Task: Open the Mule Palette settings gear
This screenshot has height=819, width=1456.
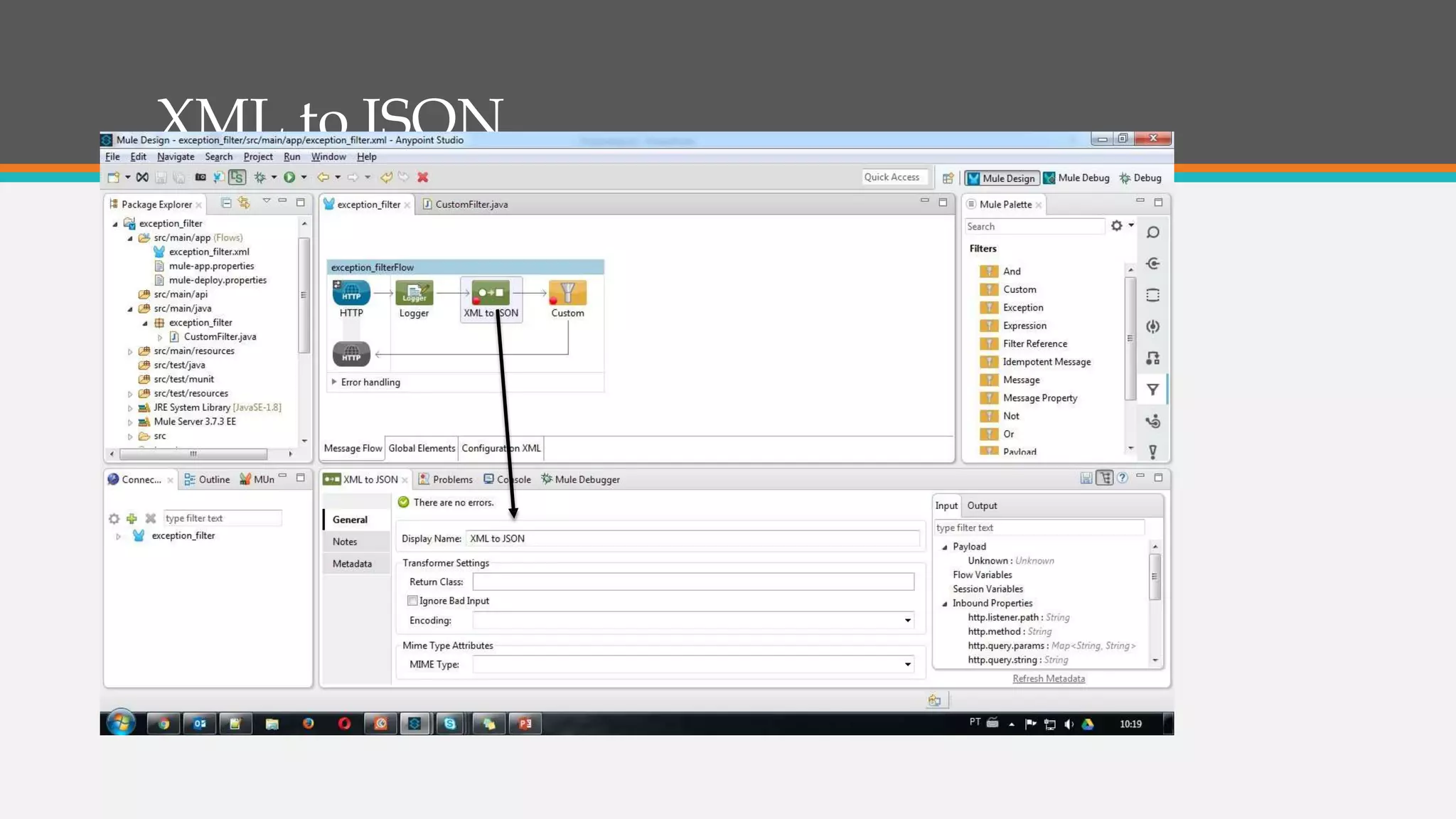Action: (x=1116, y=226)
